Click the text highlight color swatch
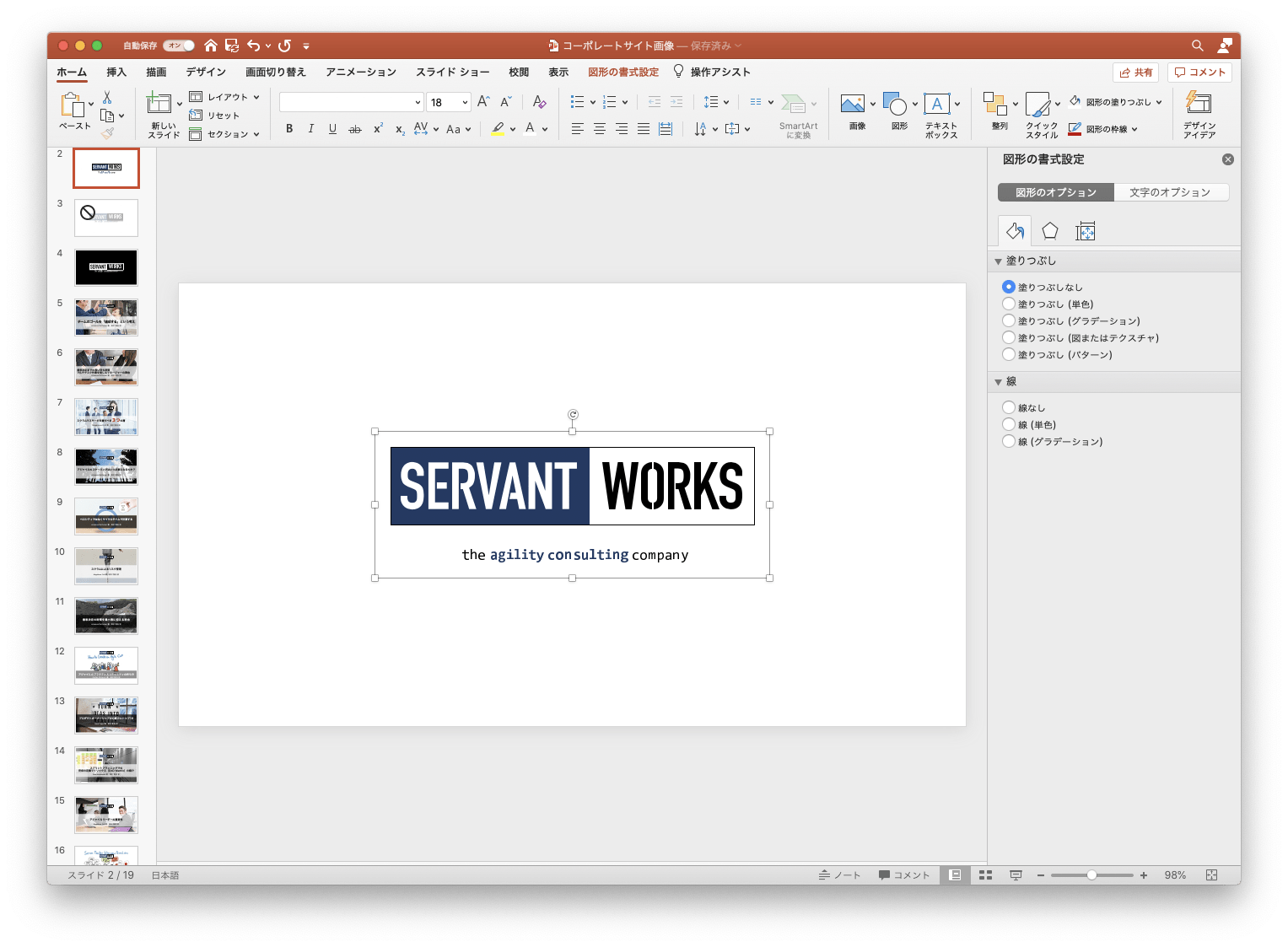Image resolution: width=1288 pixels, height=947 pixels. pyautogui.click(x=498, y=129)
